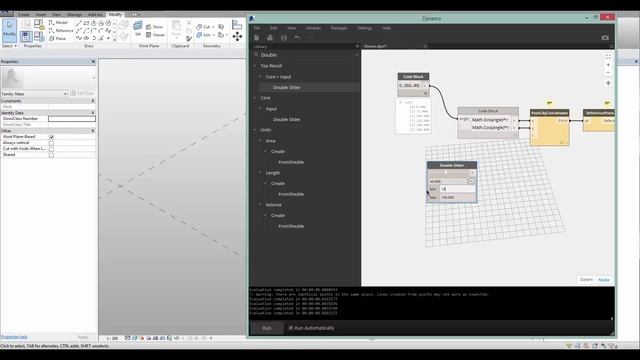The height and width of the screenshot is (360, 640).
Task: Switch canvas to Node navigation mode
Action: pos(604,280)
